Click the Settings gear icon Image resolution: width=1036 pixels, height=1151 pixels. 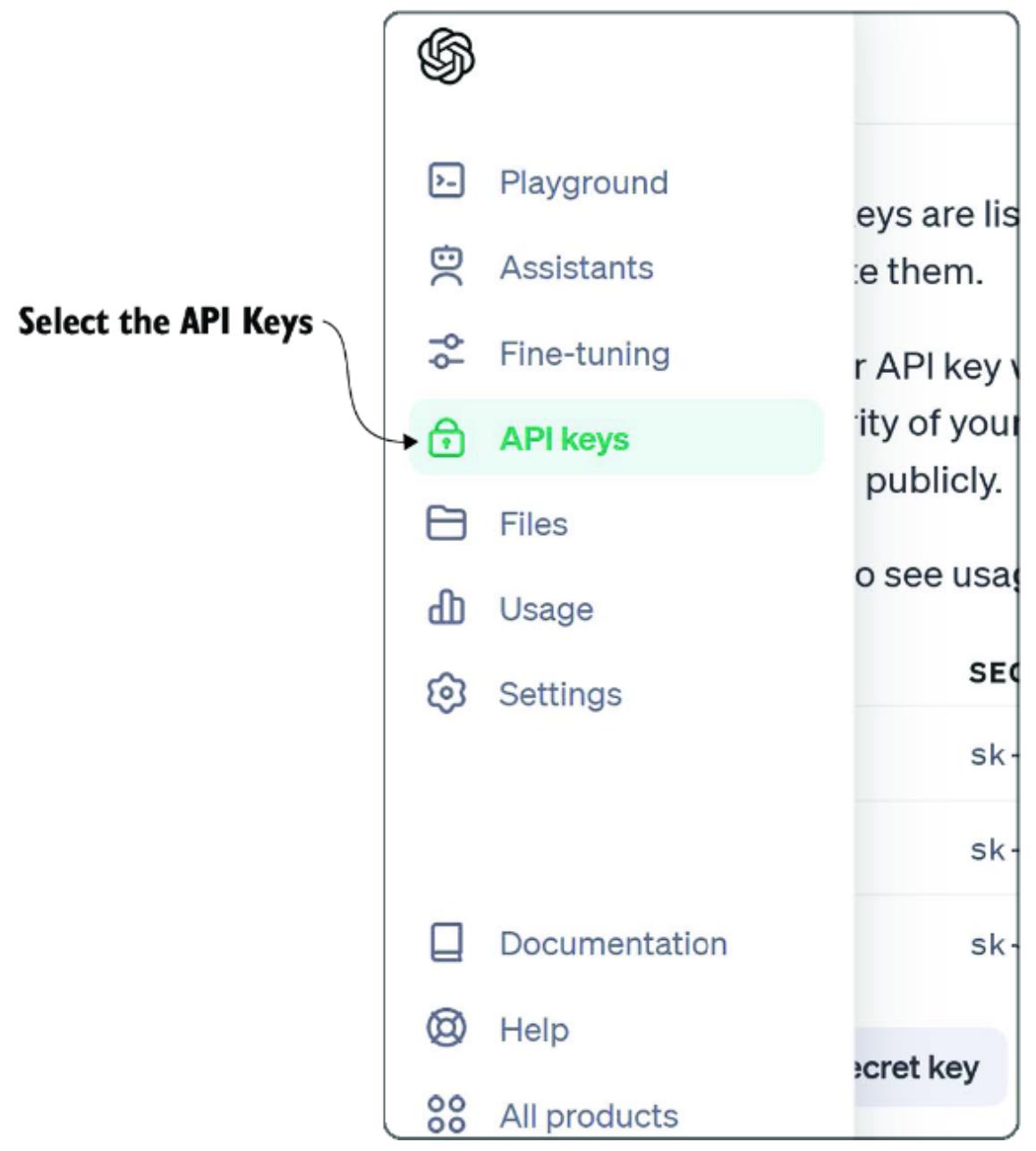point(446,693)
